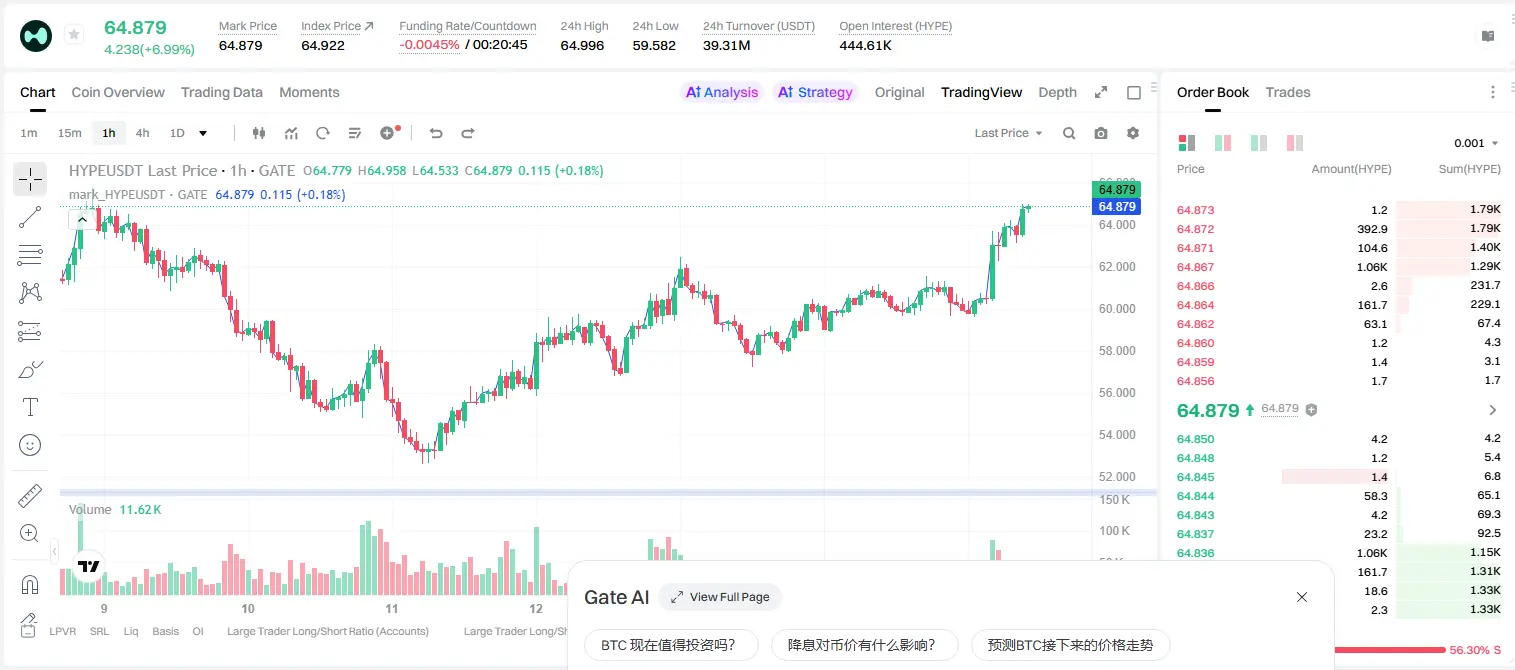Open the AI Strategy button
This screenshot has width=1515, height=670.
coord(816,92)
